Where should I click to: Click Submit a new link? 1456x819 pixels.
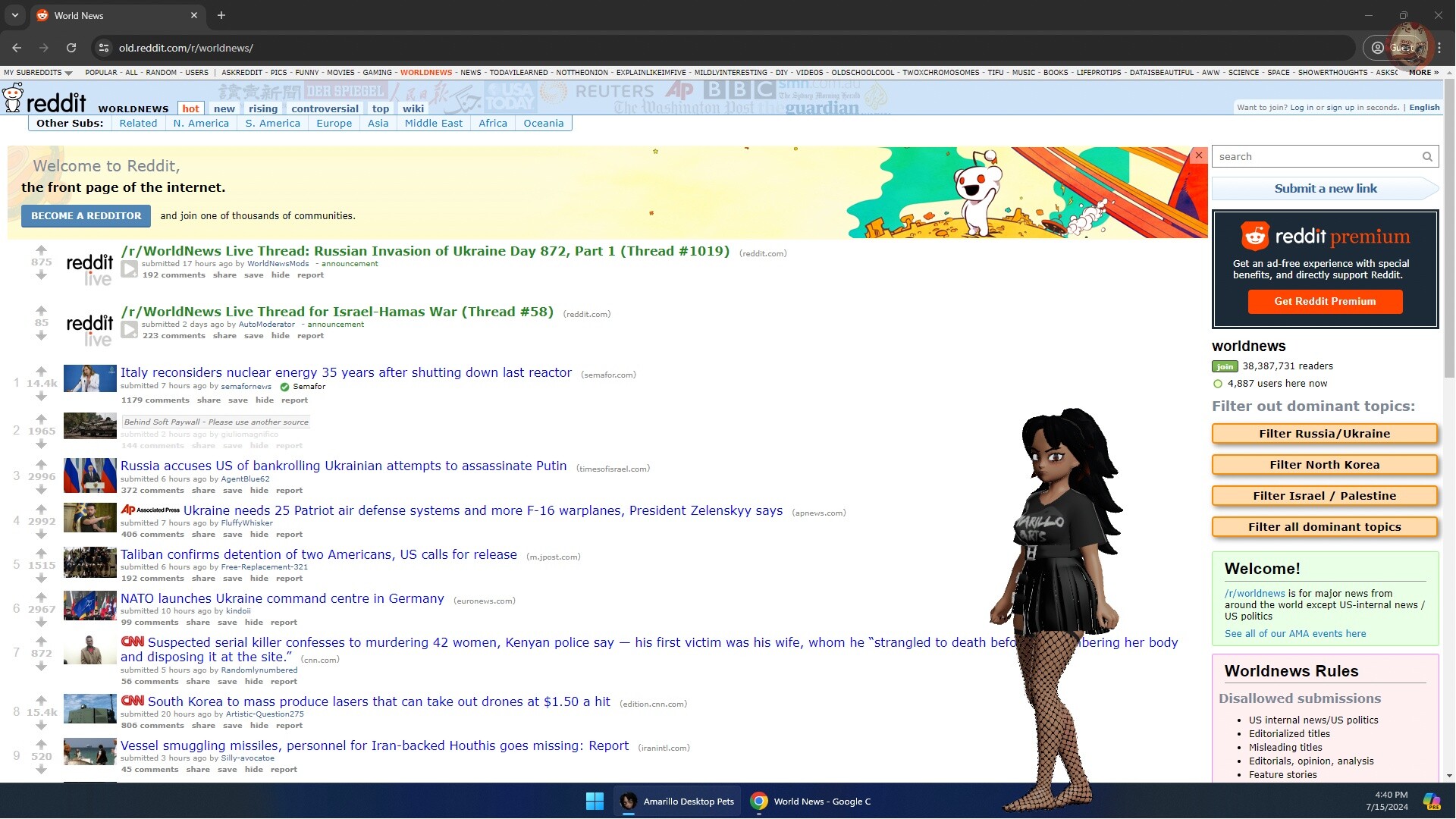1325,188
